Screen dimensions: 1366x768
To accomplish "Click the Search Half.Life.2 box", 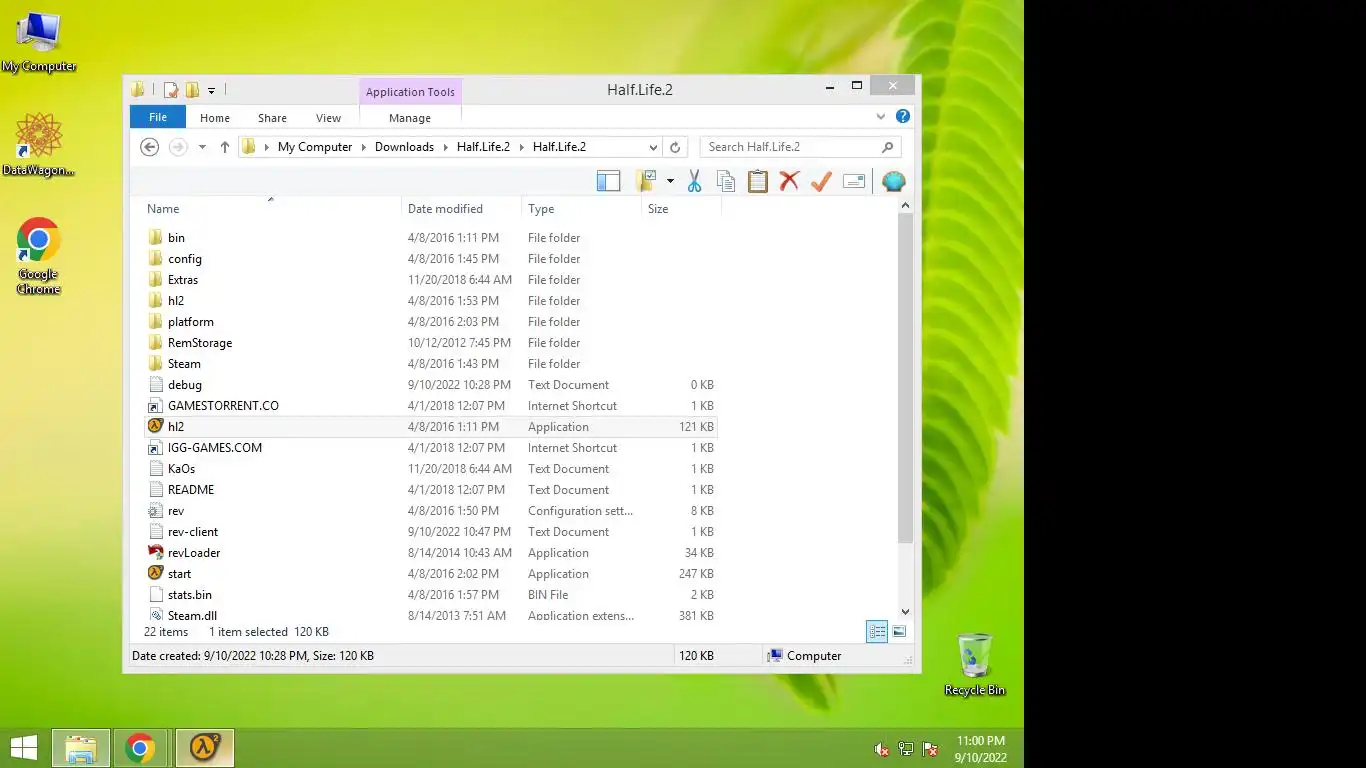I will click(800, 147).
